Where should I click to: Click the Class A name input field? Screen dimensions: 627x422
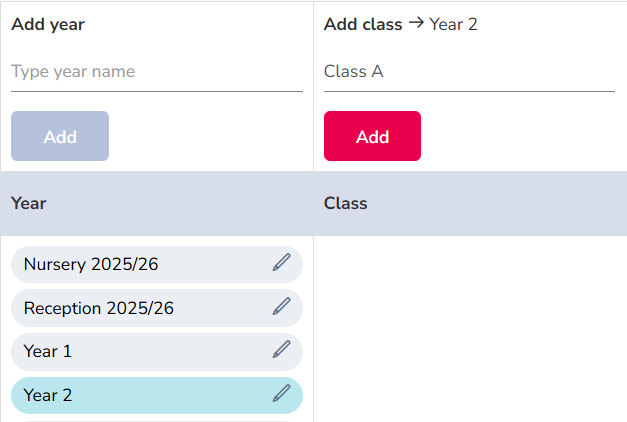point(469,72)
